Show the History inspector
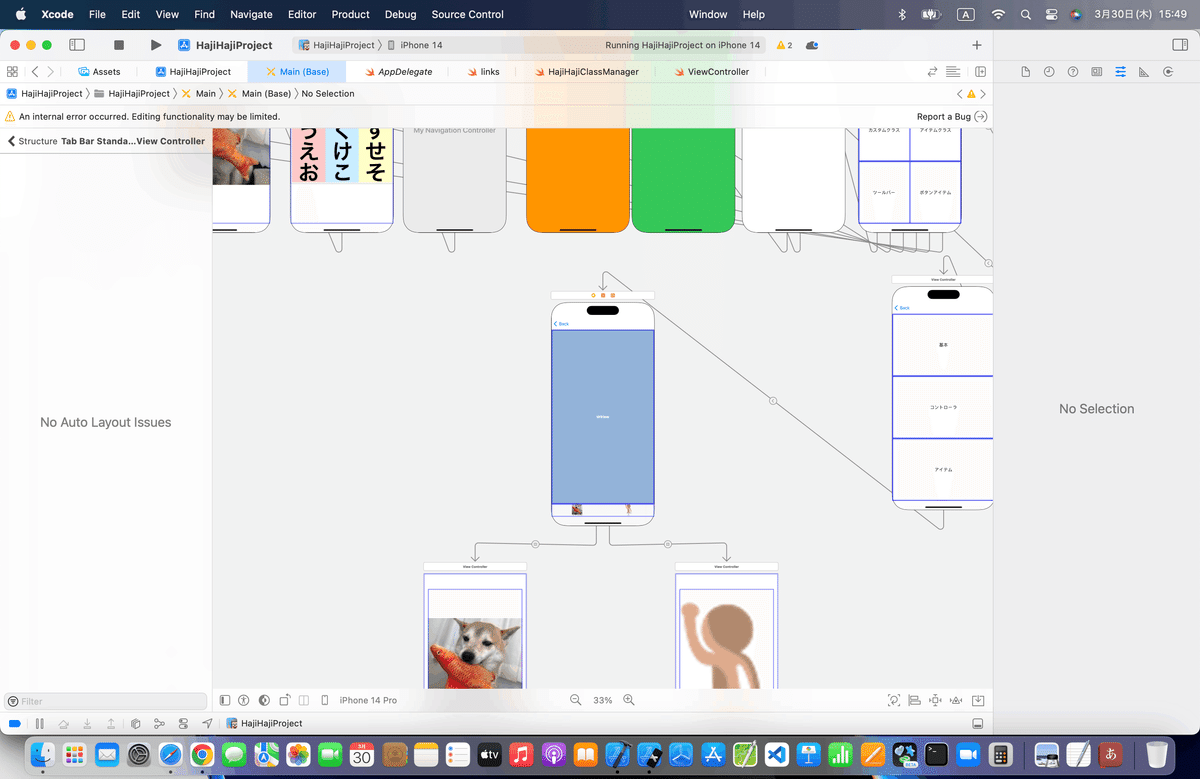 coord(1049,72)
